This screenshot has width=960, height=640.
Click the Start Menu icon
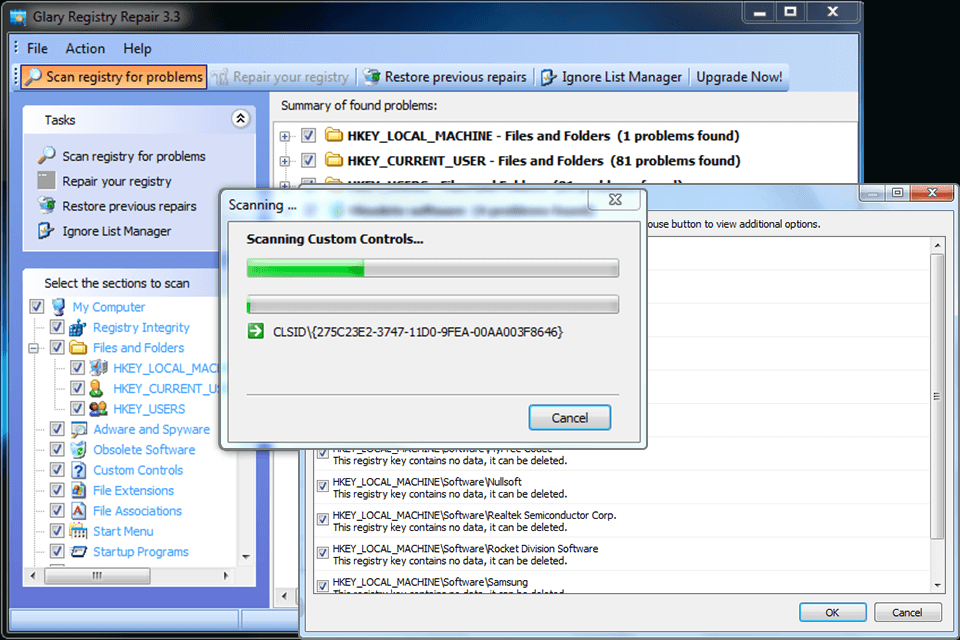pyautogui.click(x=78, y=531)
